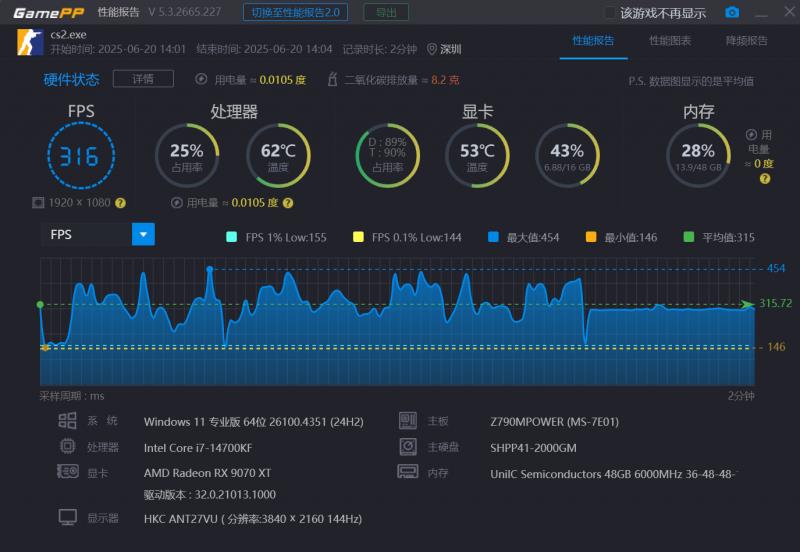Click the green 平均值 legend swatch

click(x=689, y=237)
